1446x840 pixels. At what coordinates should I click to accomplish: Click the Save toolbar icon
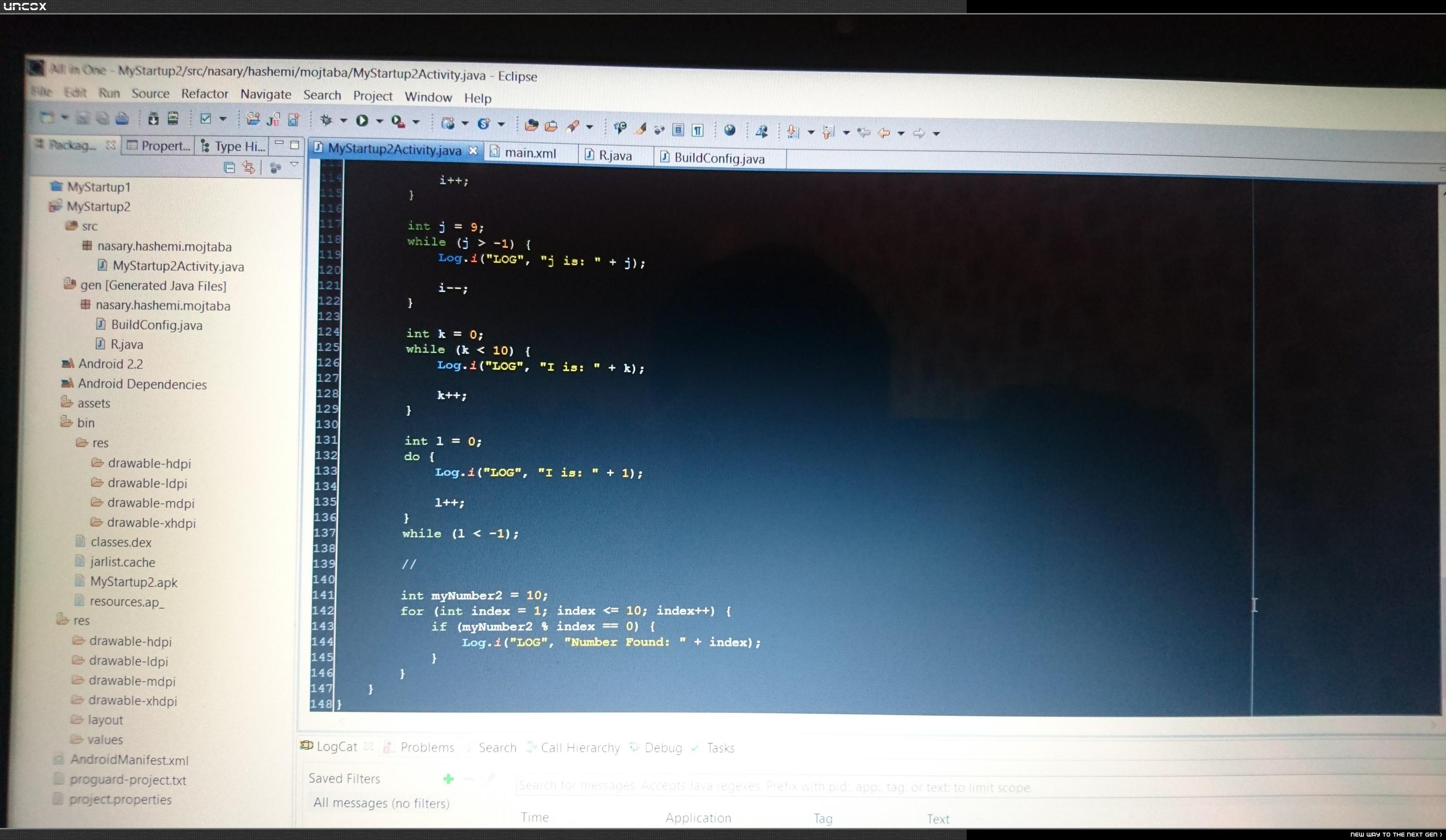tap(83, 117)
